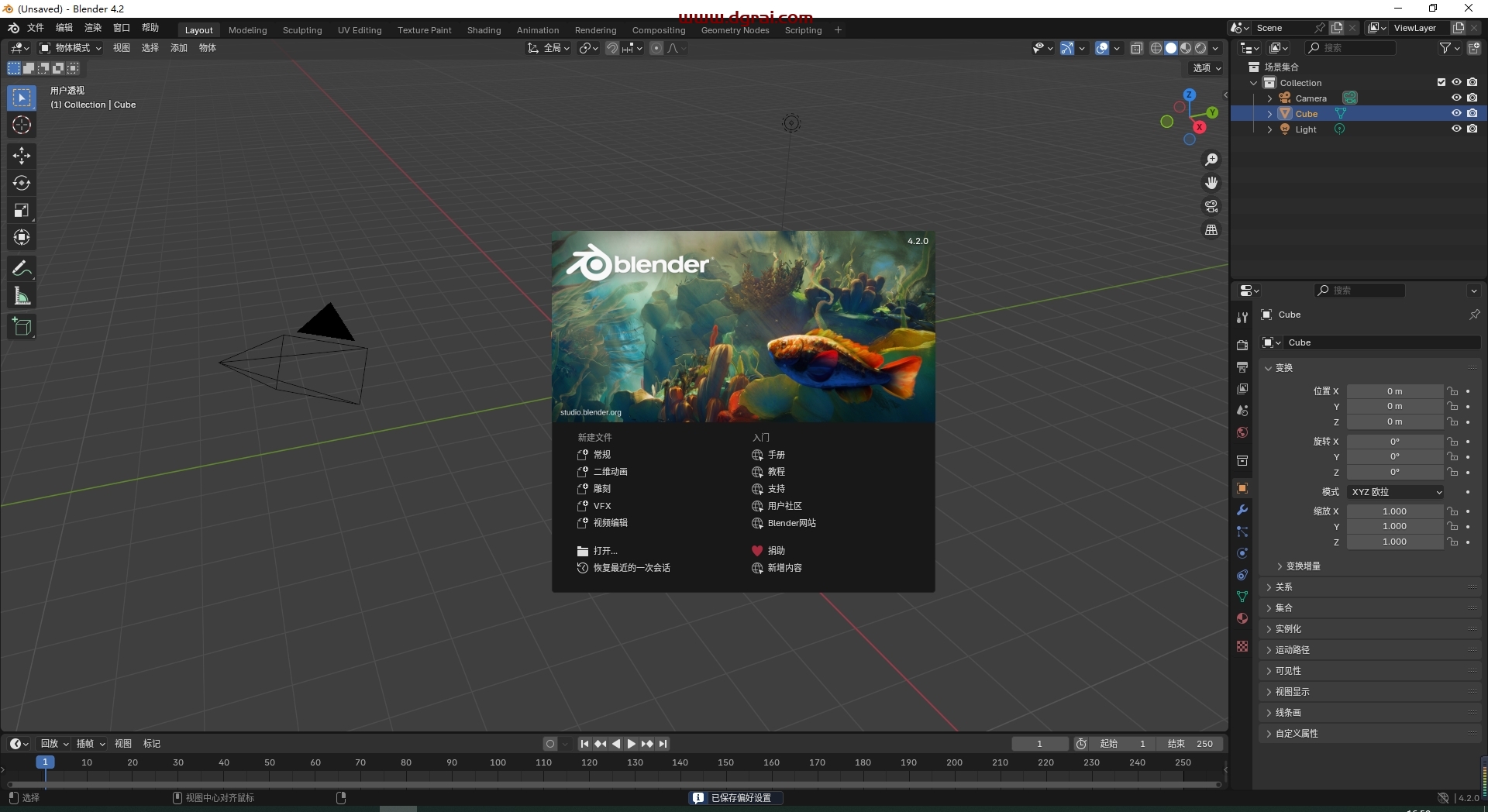Open the 渲染 menu

tap(93, 28)
